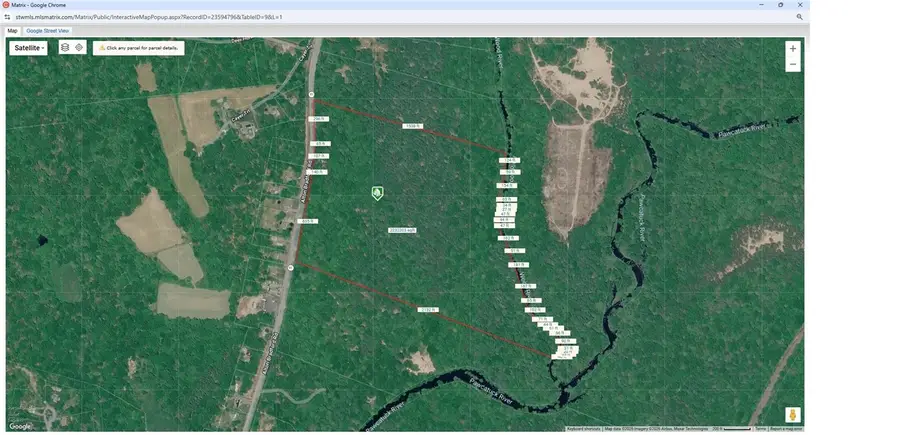900x435 pixels.
Task: Click the parcel details warning notice
Action: tap(139, 48)
